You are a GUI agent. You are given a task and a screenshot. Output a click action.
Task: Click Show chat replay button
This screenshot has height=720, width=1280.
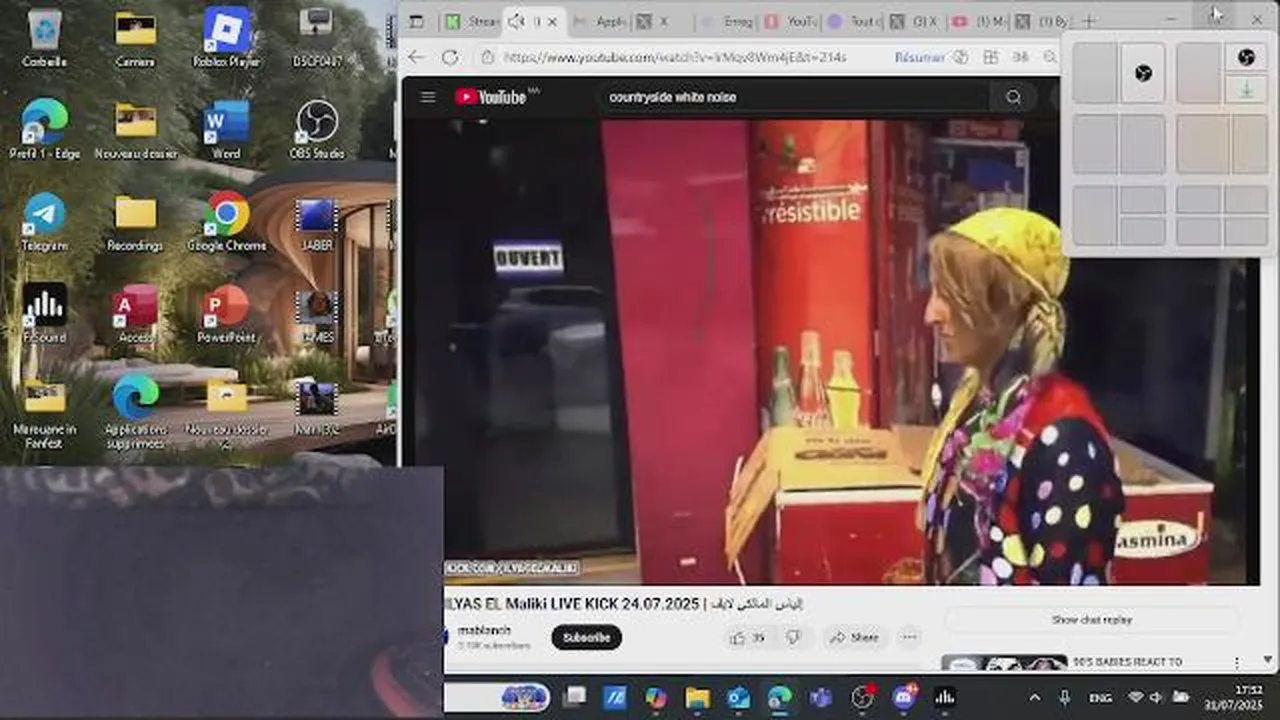(1091, 620)
